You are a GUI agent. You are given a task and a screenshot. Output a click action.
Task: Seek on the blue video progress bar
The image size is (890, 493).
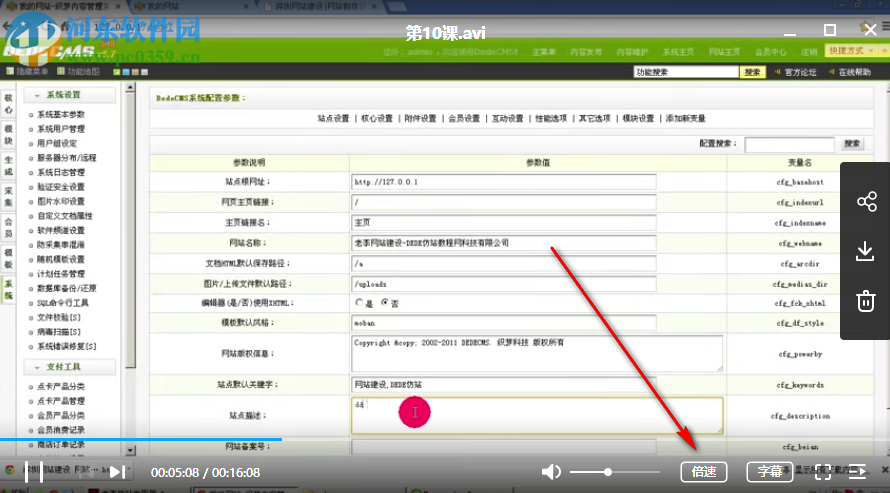[141, 439]
